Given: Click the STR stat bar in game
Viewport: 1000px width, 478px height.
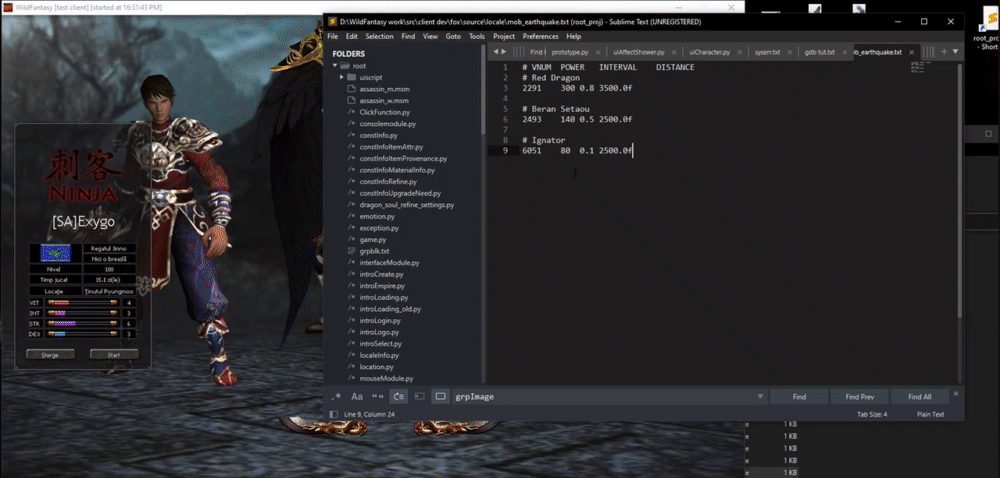Looking at the screenshot, I should pos(82,323).
